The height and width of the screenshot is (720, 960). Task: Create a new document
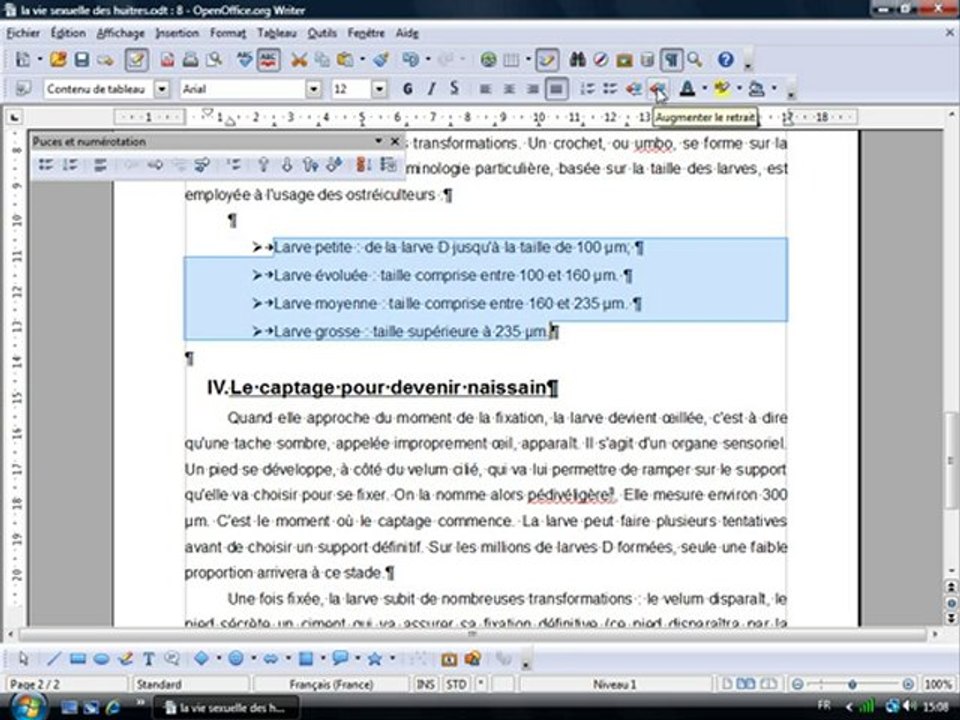pos(23,59)
